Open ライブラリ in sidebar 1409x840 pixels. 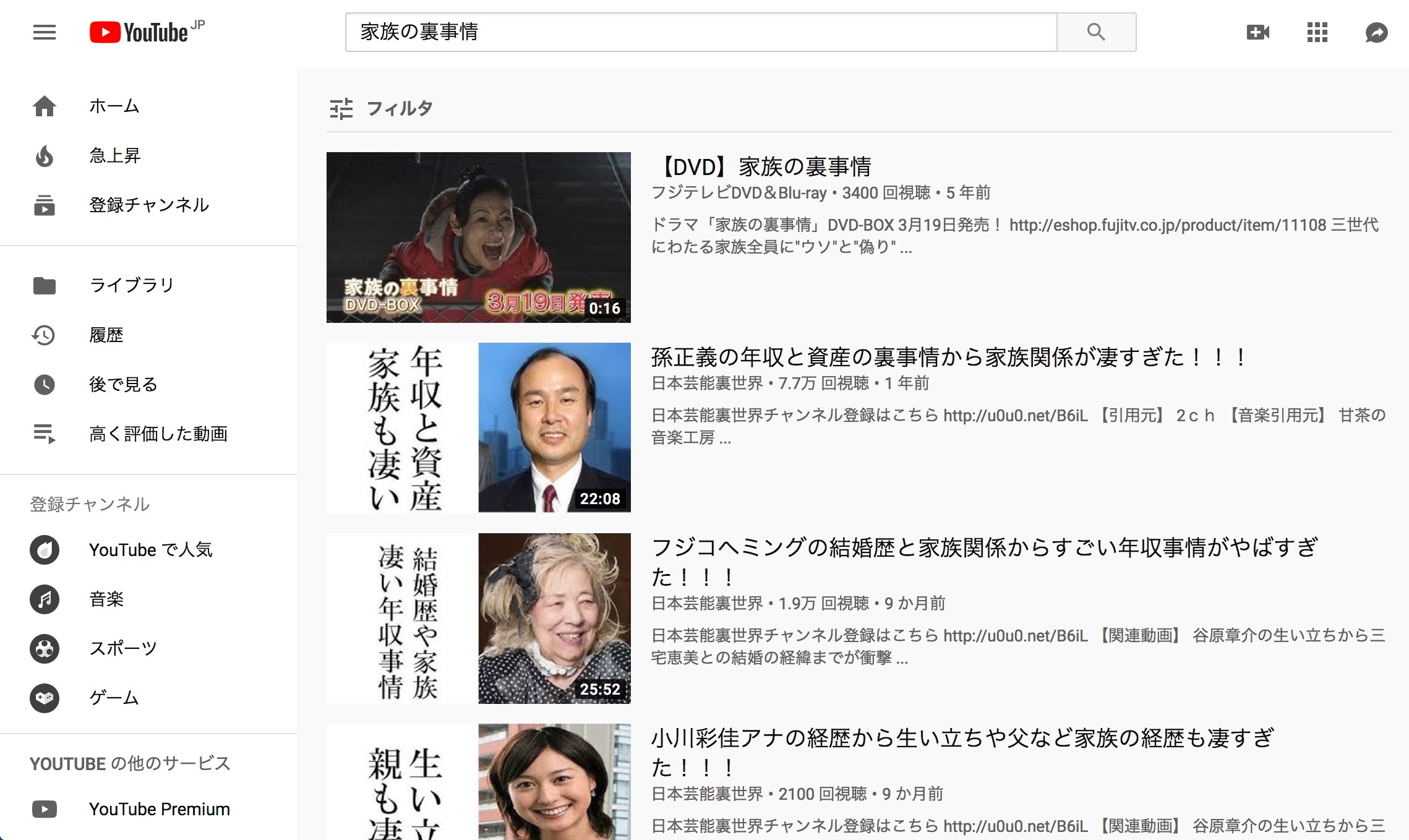click(132, 285)
